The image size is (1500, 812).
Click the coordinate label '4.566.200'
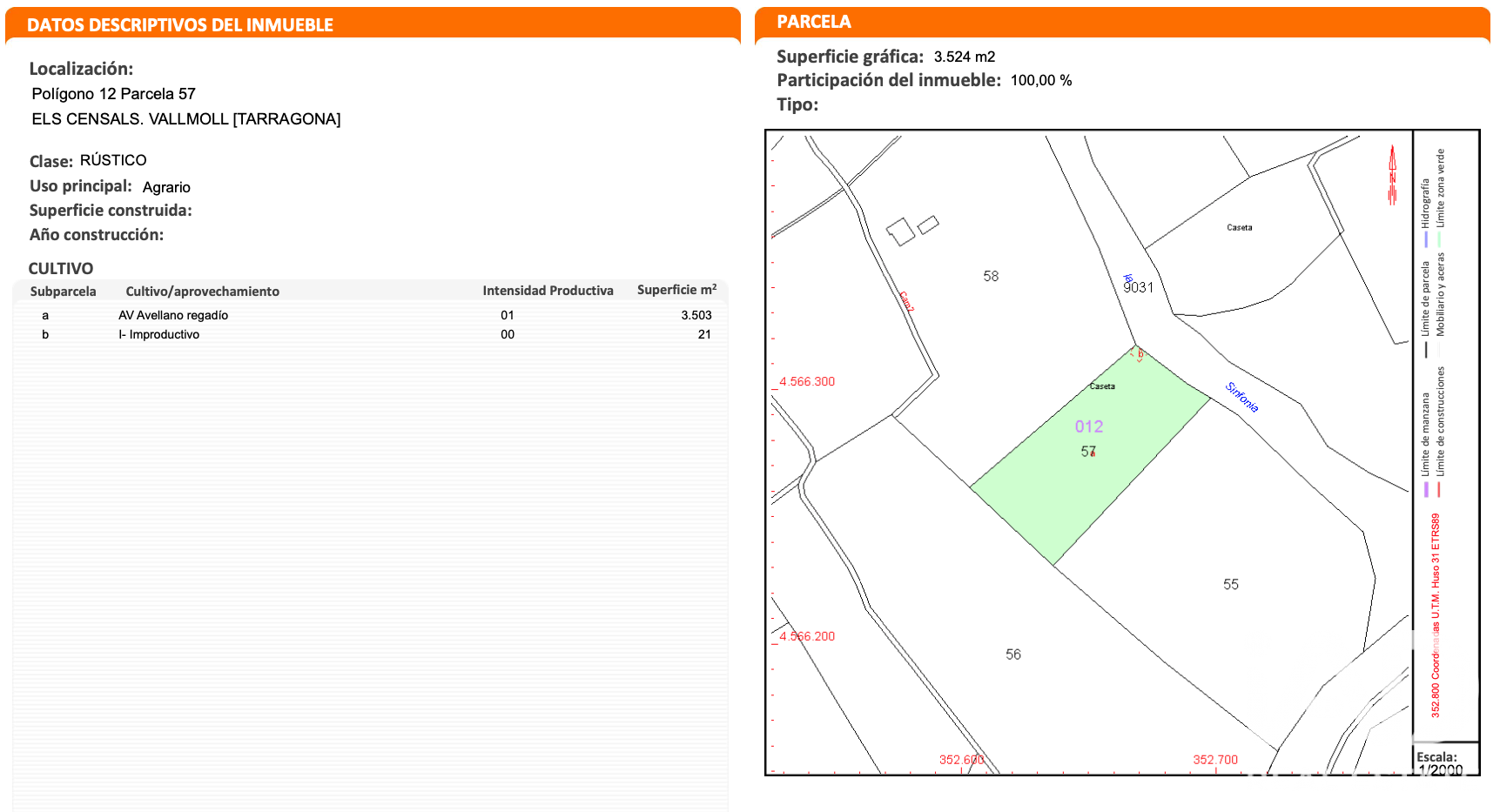tap(807, 636)
